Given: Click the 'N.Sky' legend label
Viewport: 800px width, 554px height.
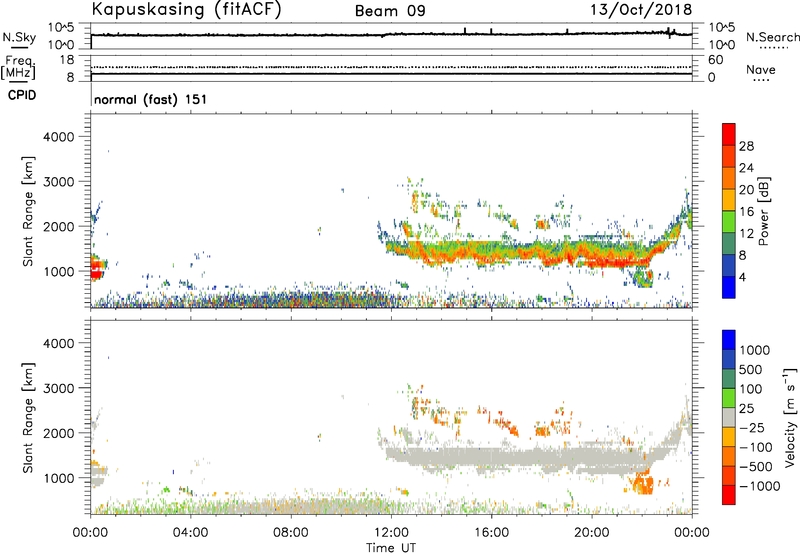Looking at the screenshot, I should (x=19, y=38).
